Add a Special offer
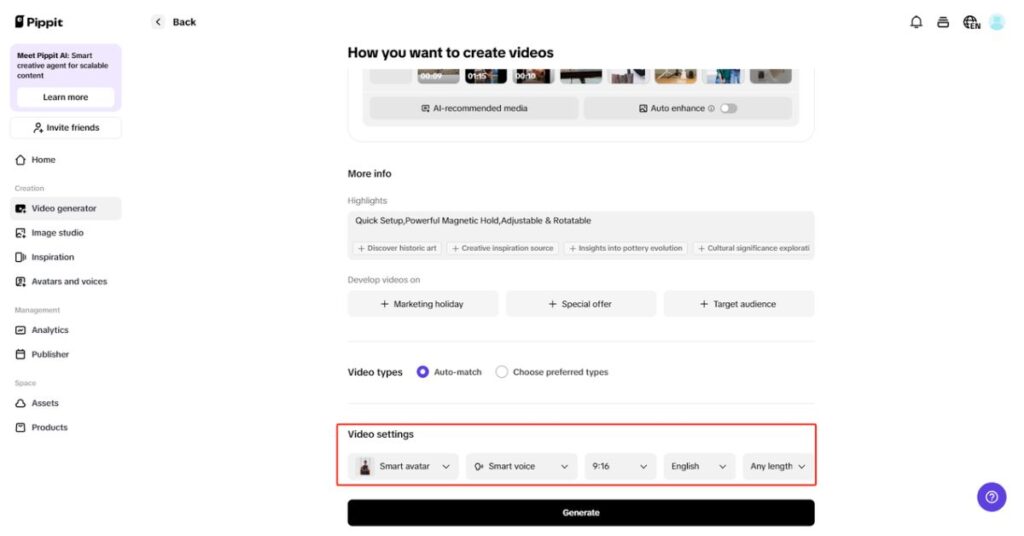The image size is (1024, 536). tap(581, 304)
